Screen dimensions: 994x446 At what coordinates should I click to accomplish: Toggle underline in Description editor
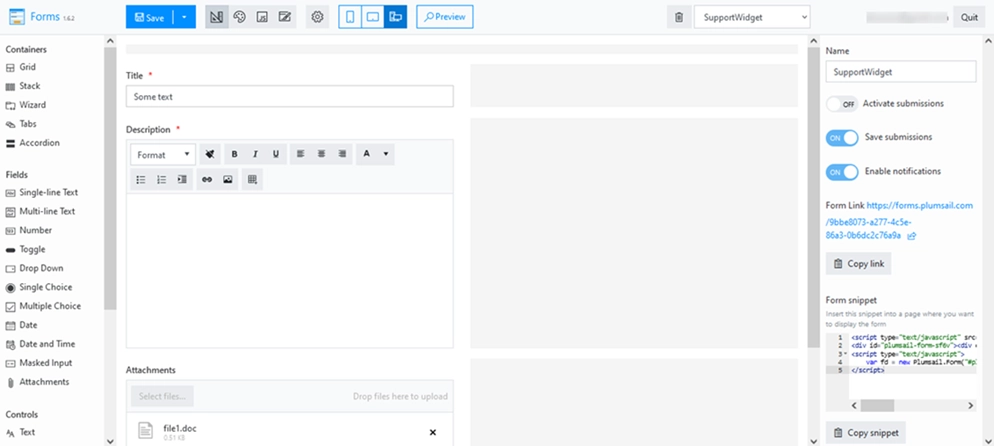click(x=276, y=154)
